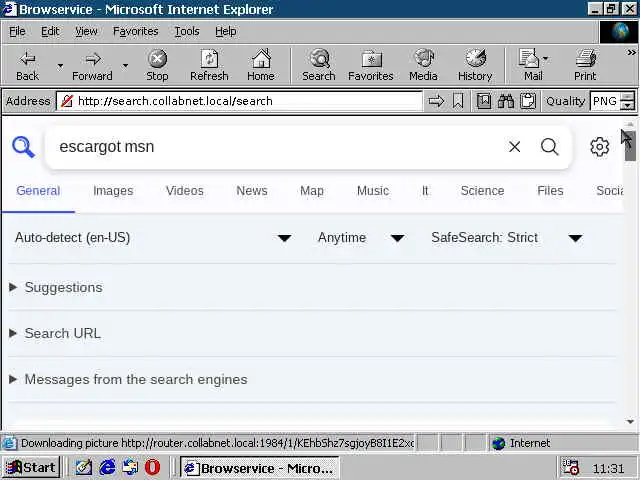Click the address bar URL field
Image resolution: width=640 pixels, height=480 pixels.
coord(239,101)
